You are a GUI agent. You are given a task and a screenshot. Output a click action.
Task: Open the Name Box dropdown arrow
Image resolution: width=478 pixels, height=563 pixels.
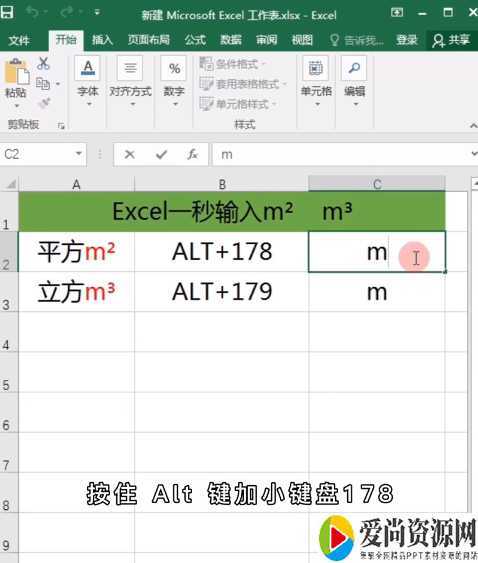(79, 154)
